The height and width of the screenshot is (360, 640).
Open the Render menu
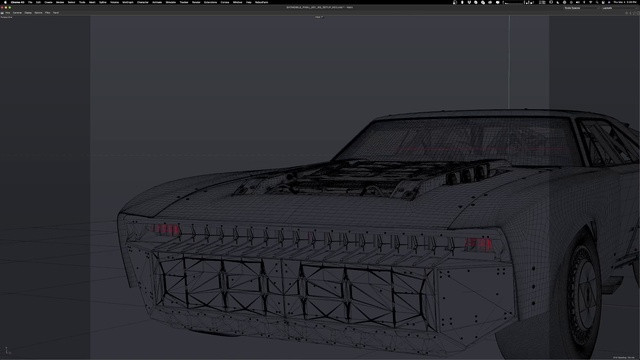coord(196,2)
